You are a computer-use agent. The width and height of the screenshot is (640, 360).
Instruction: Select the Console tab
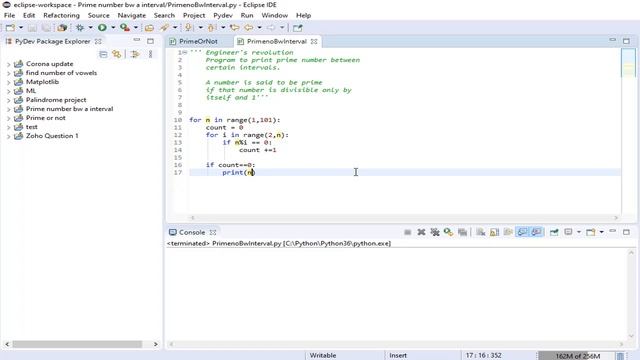coord(192,232)
